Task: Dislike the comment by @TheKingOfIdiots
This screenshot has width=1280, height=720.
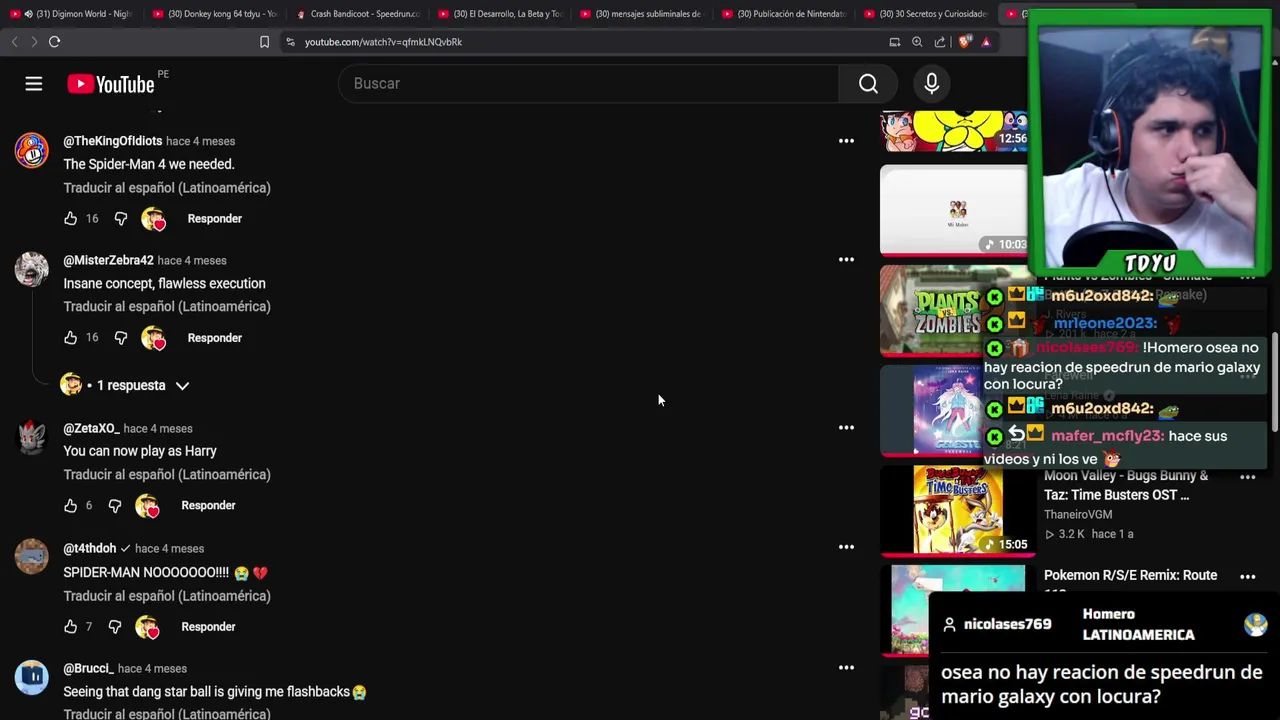Action: coord(121,219)
